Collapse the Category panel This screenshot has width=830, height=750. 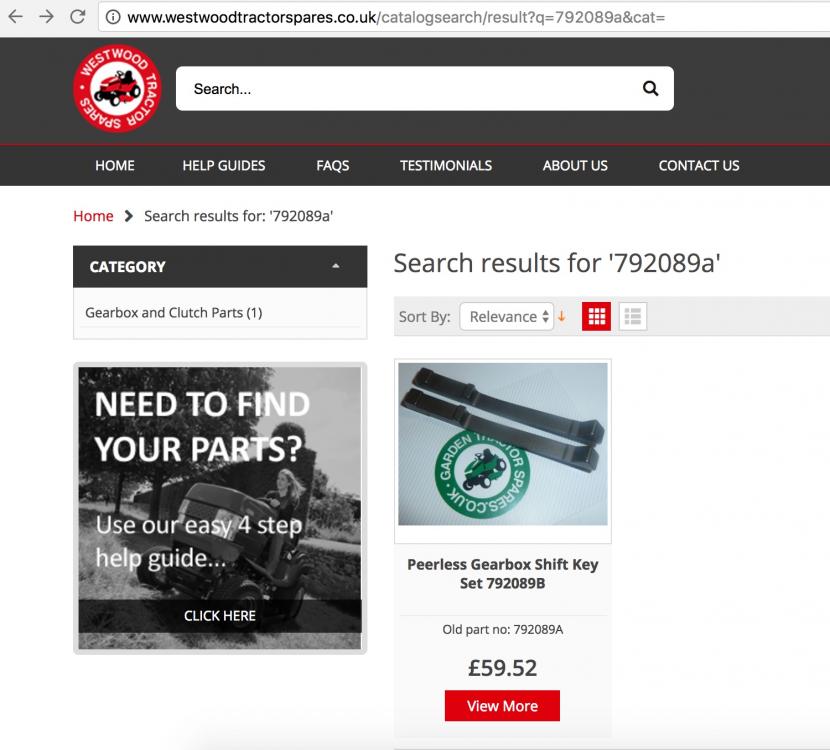336,266
